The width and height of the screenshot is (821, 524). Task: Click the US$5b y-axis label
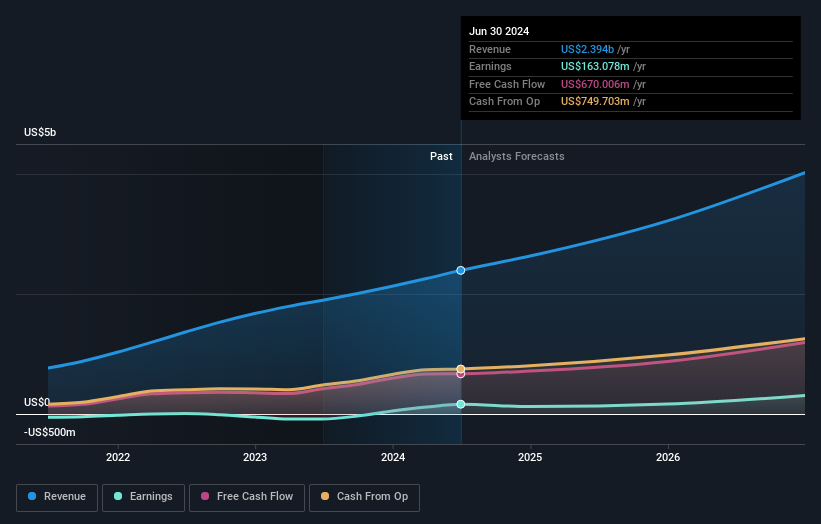(40, 132)
